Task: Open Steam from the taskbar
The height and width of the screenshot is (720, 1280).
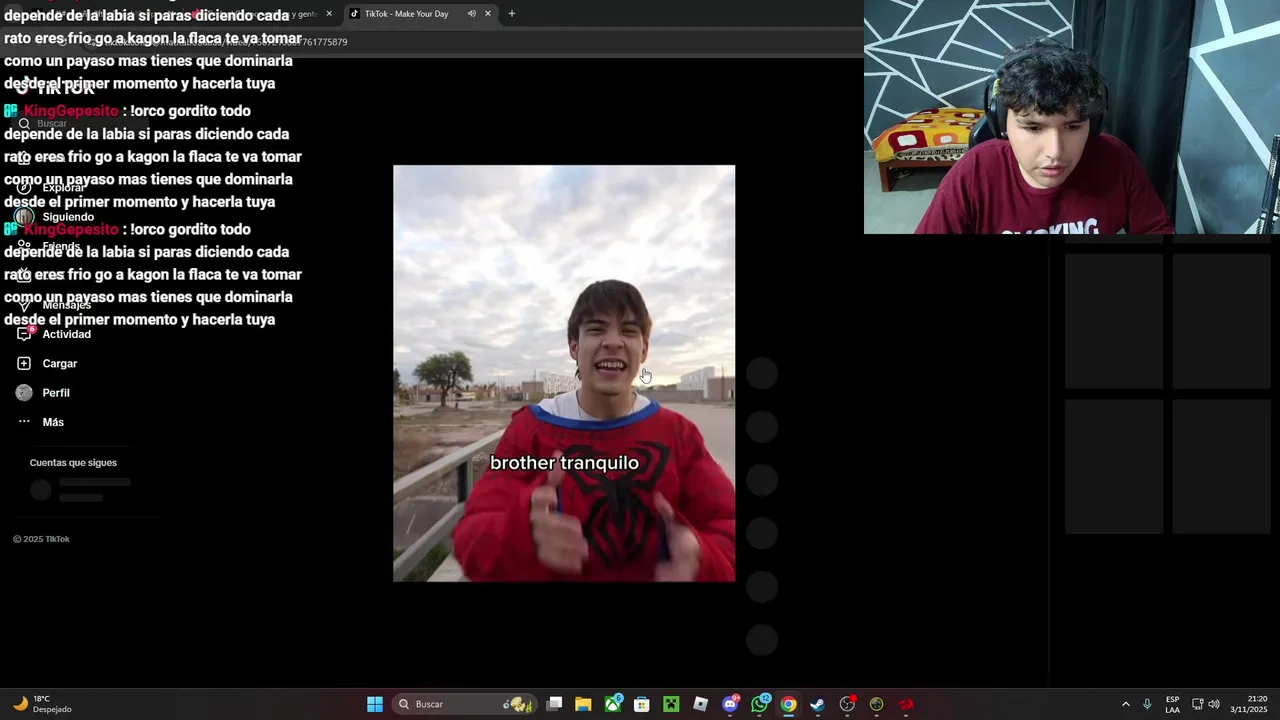Action: 818,704
